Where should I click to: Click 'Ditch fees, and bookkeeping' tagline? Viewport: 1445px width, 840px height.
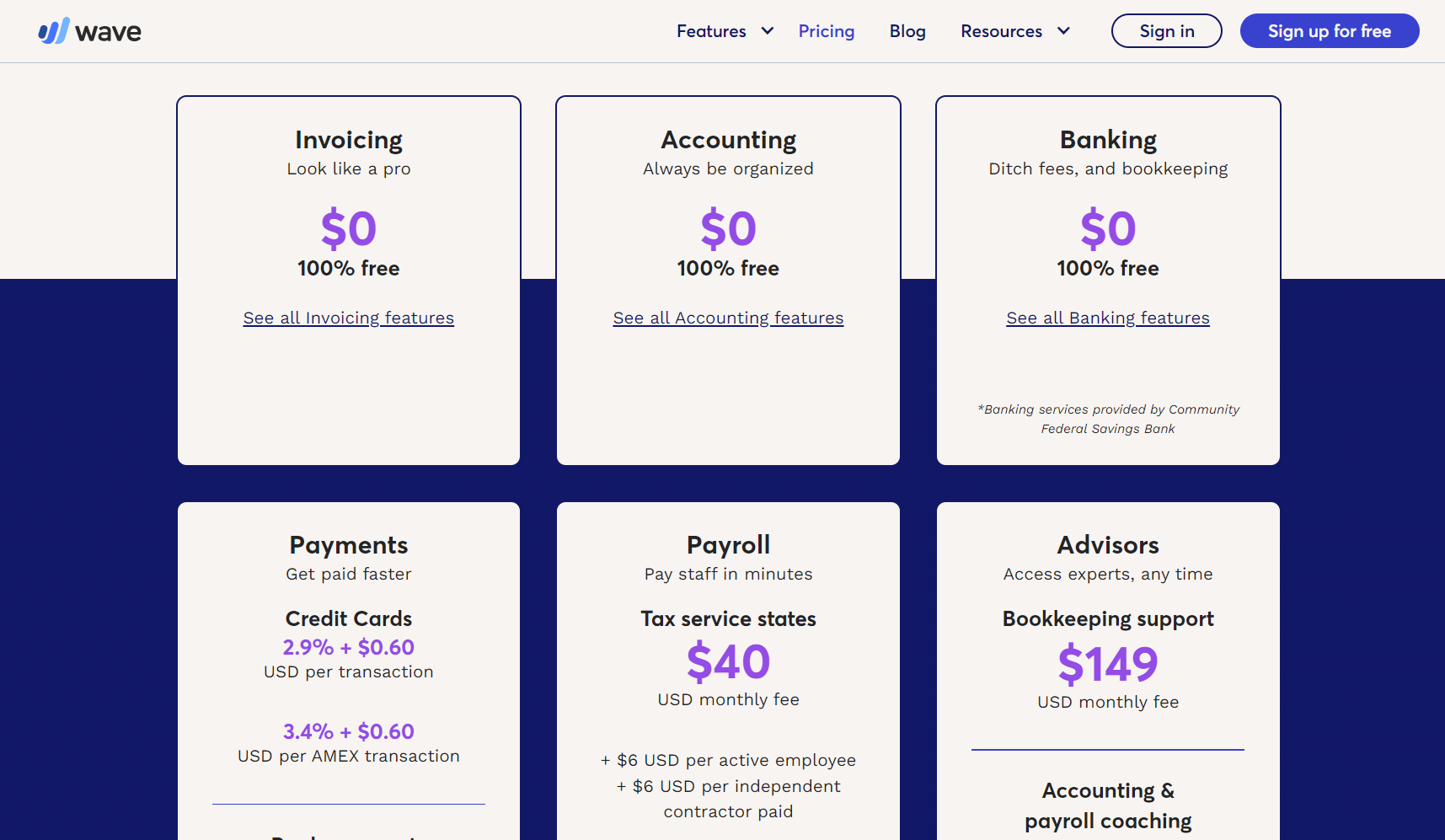point(1108,169)
